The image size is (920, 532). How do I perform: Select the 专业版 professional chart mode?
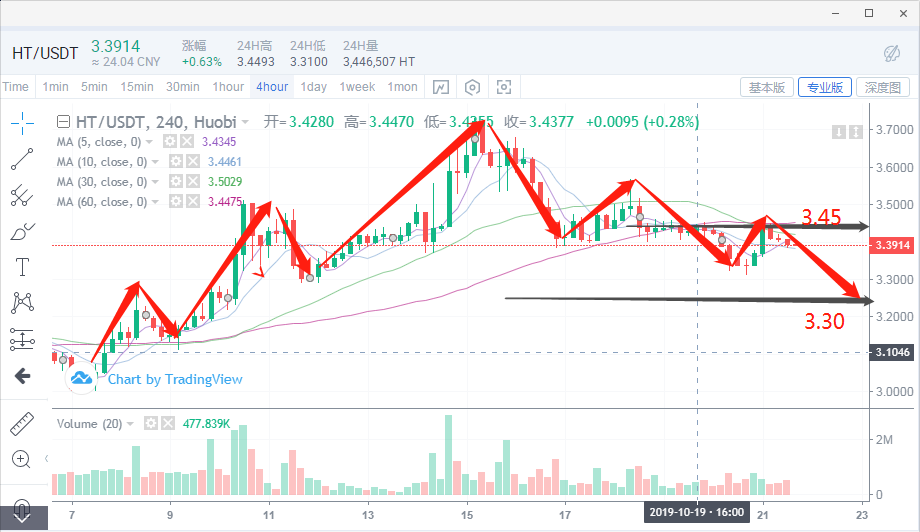pos(825,87)
